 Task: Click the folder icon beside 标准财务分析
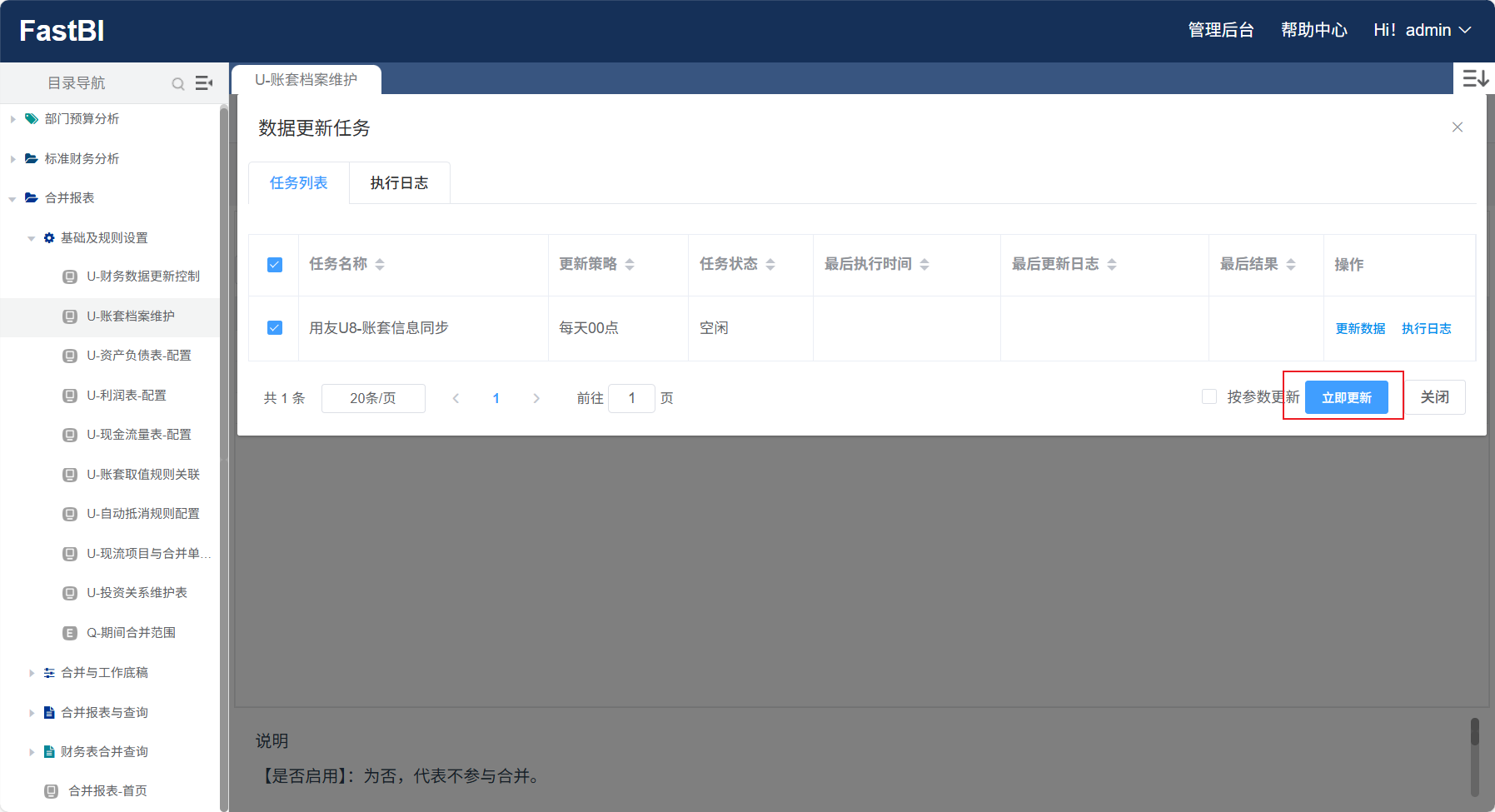pos(30,158)
